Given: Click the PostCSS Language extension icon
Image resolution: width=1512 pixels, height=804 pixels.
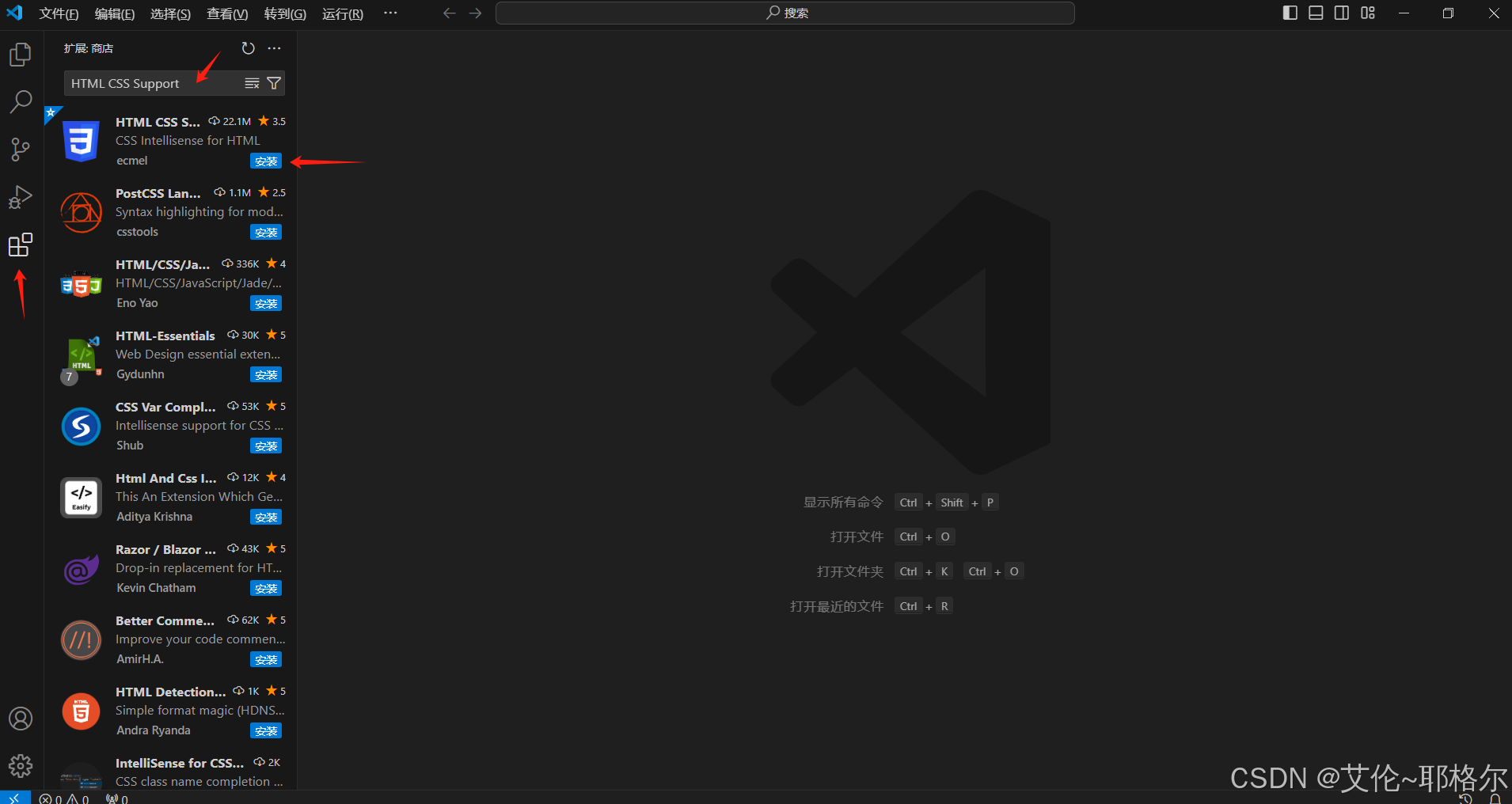Looking at the screenshot, I should pyautogui.click(x=81, y=213).
